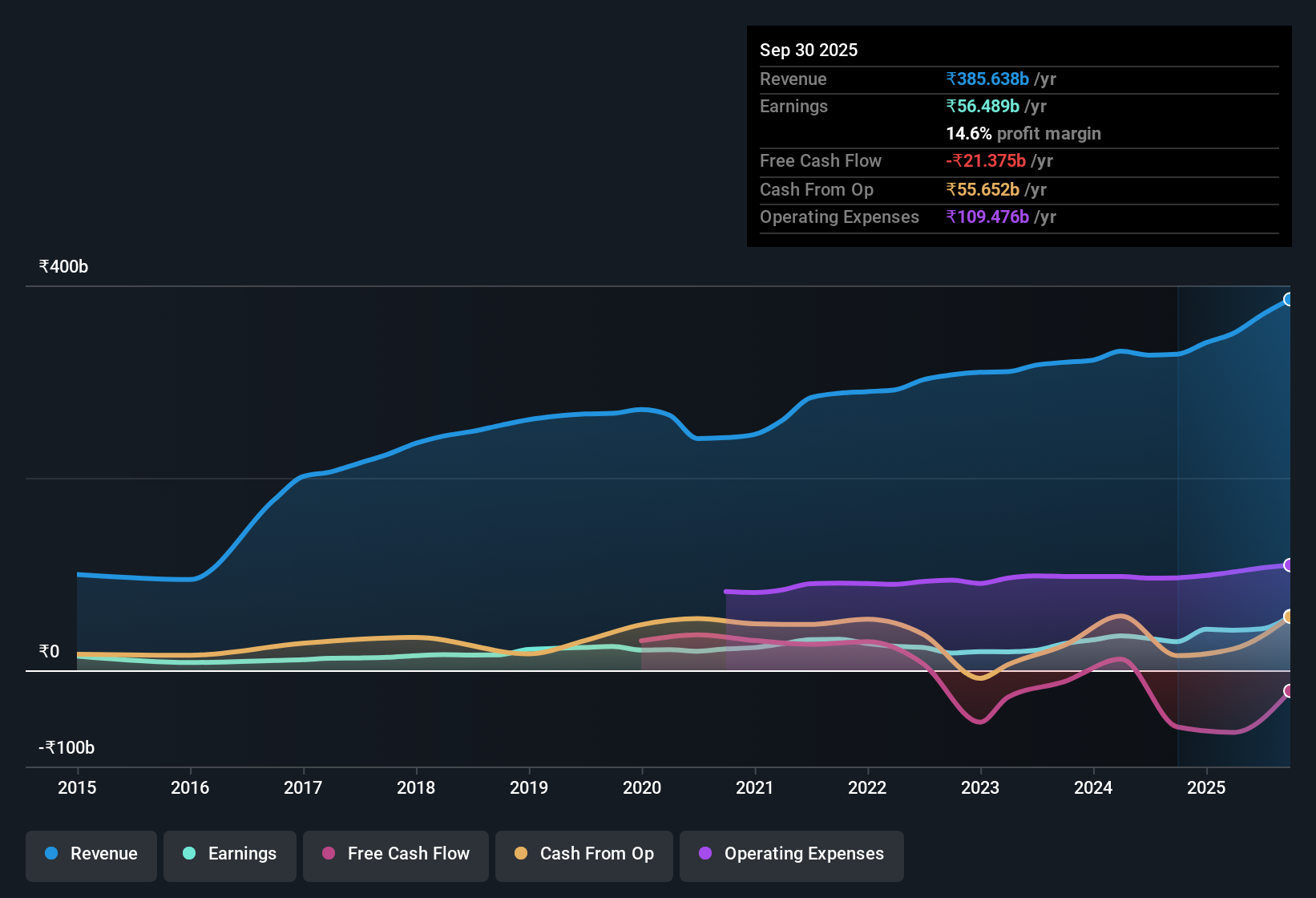Viewport: 1316px width, 898px height.
Task: Select the 2020 axis label
Action: [642, 788]
